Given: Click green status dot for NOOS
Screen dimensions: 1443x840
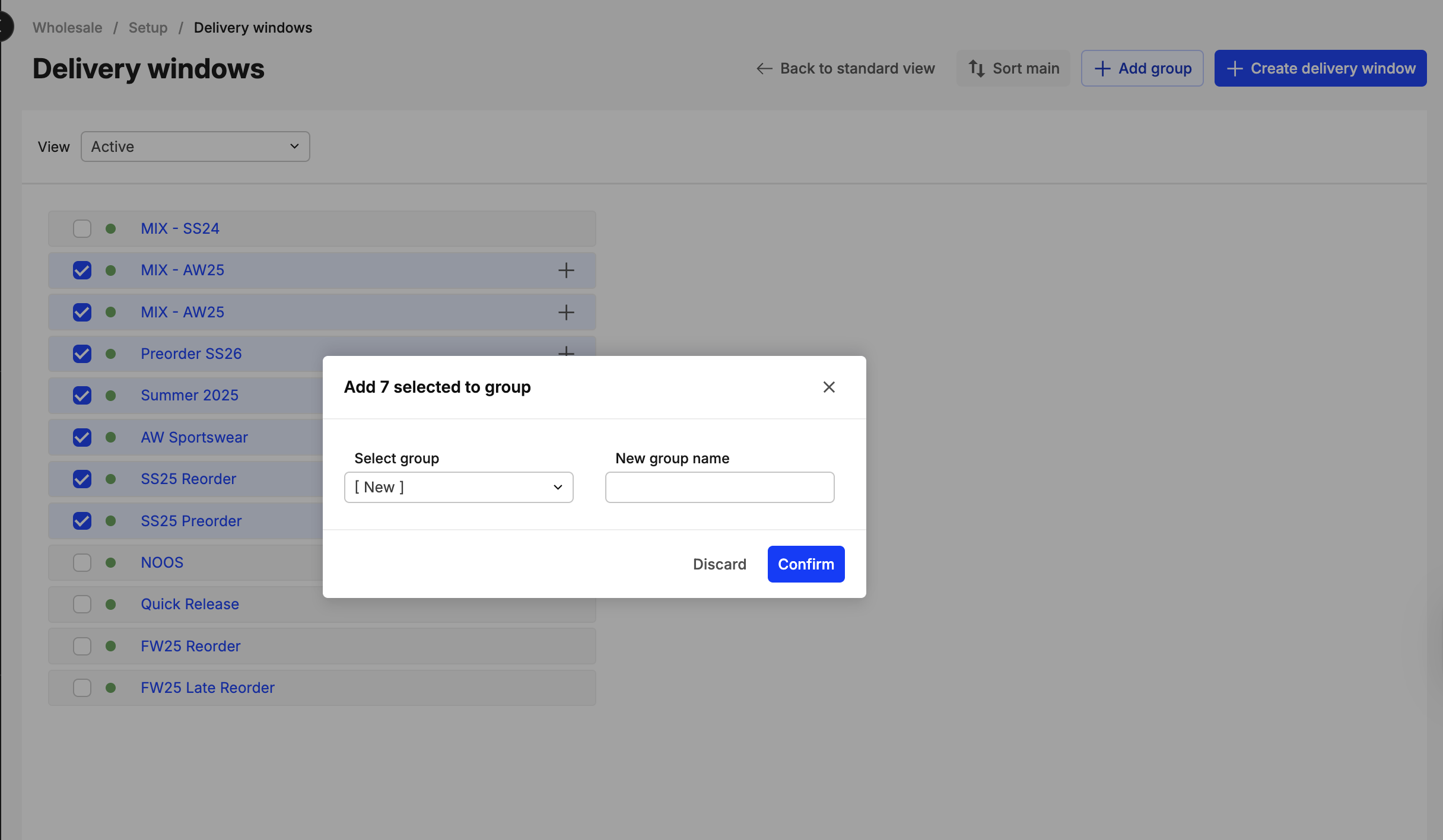Looking at the screenshot, I should tap(110, 562).
